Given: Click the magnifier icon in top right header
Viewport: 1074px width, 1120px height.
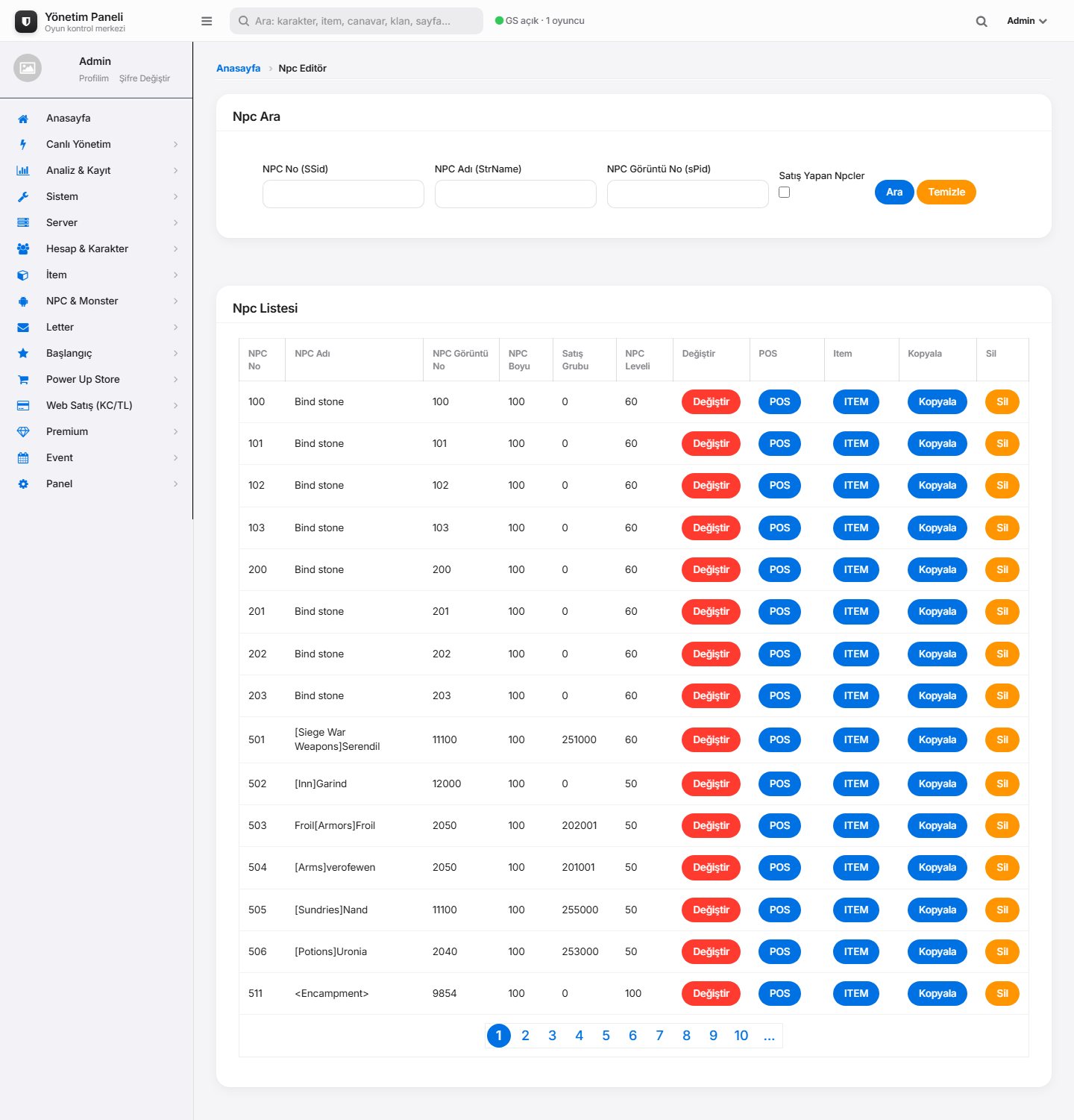Looking at the screenshot, I should click(x=982, y=22).
